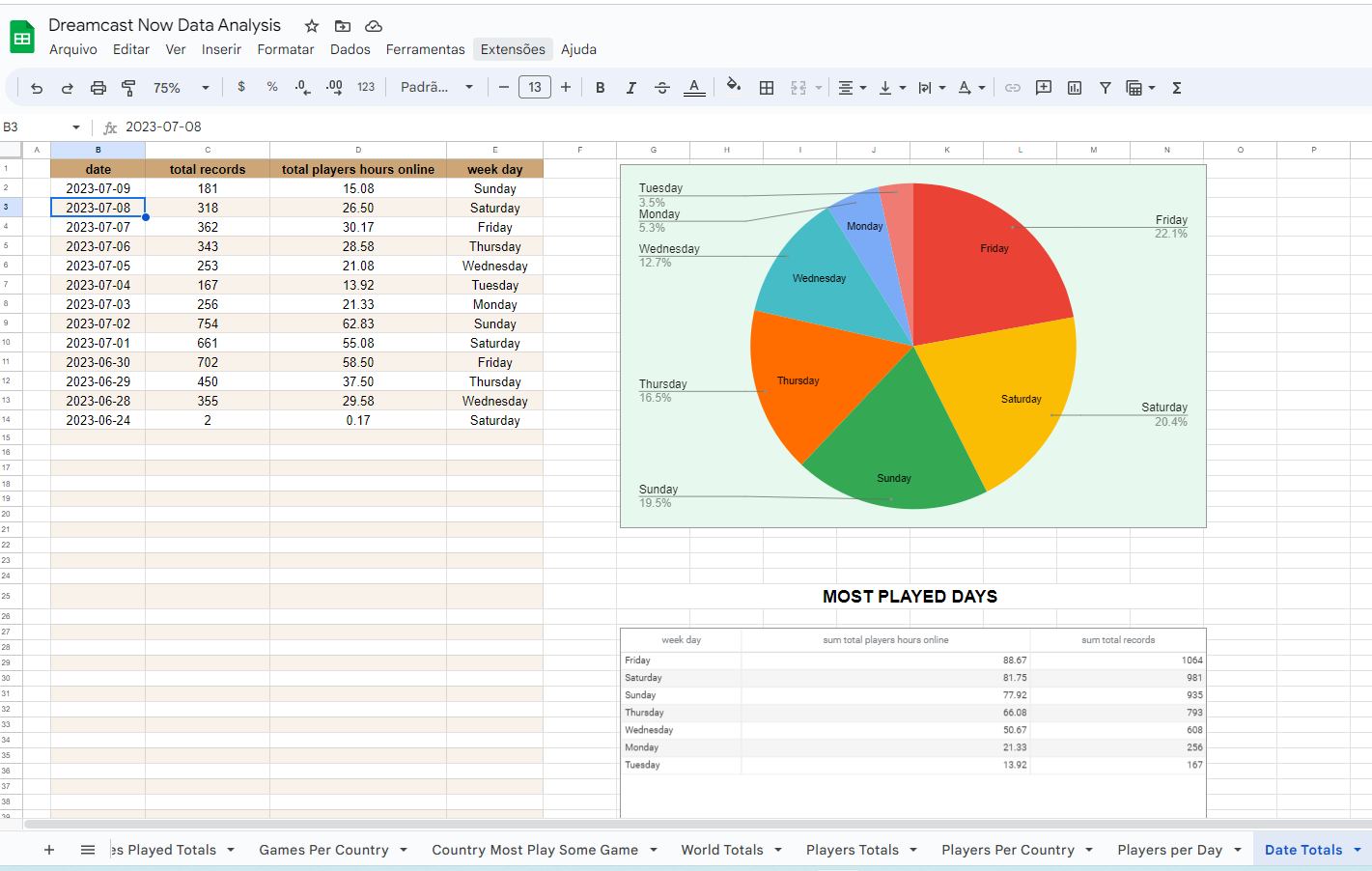1372x871 pixels.
Task: Insert link icon
Action: 1013,88
